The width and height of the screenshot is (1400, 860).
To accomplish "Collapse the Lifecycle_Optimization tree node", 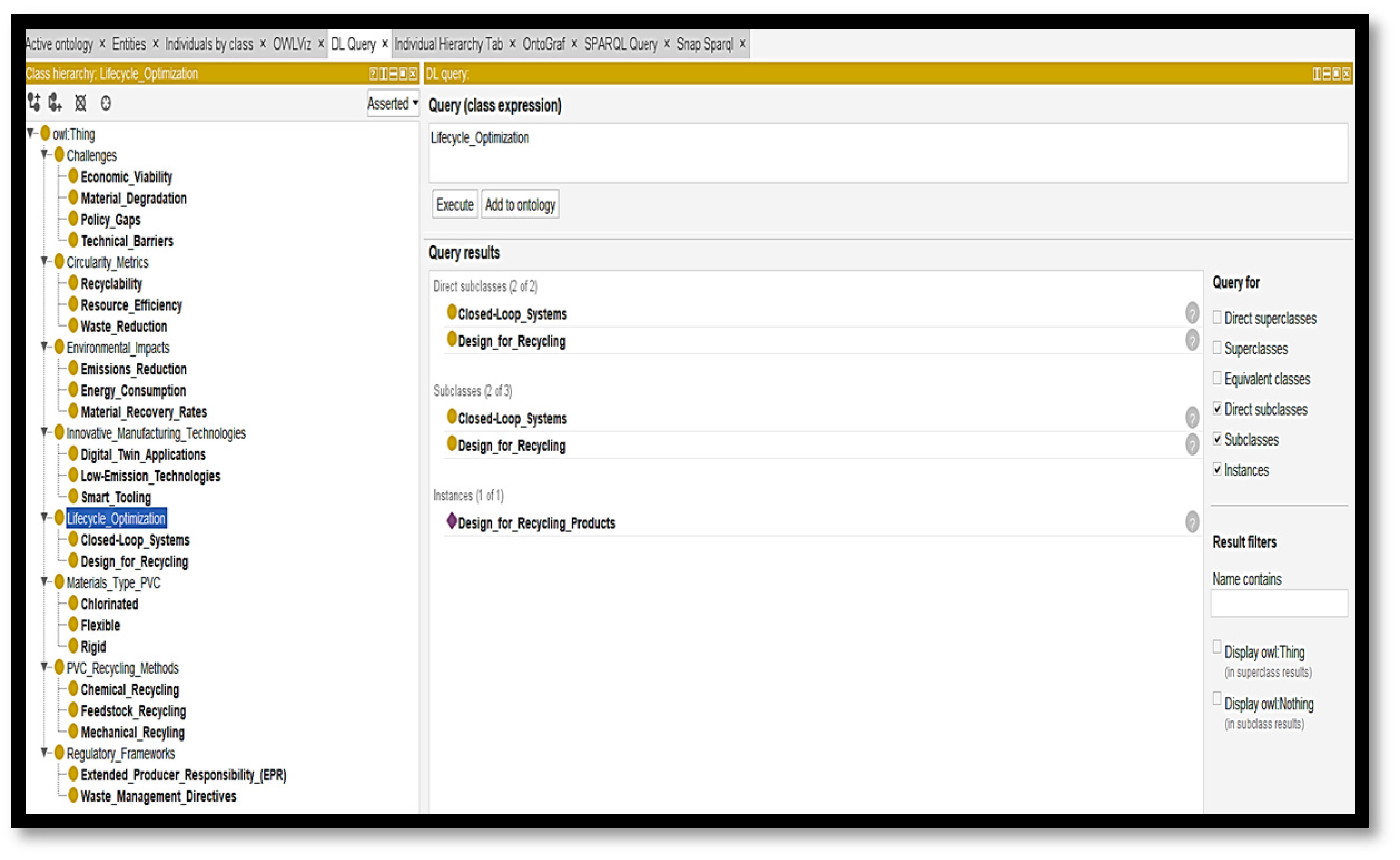I will (44, 517).
